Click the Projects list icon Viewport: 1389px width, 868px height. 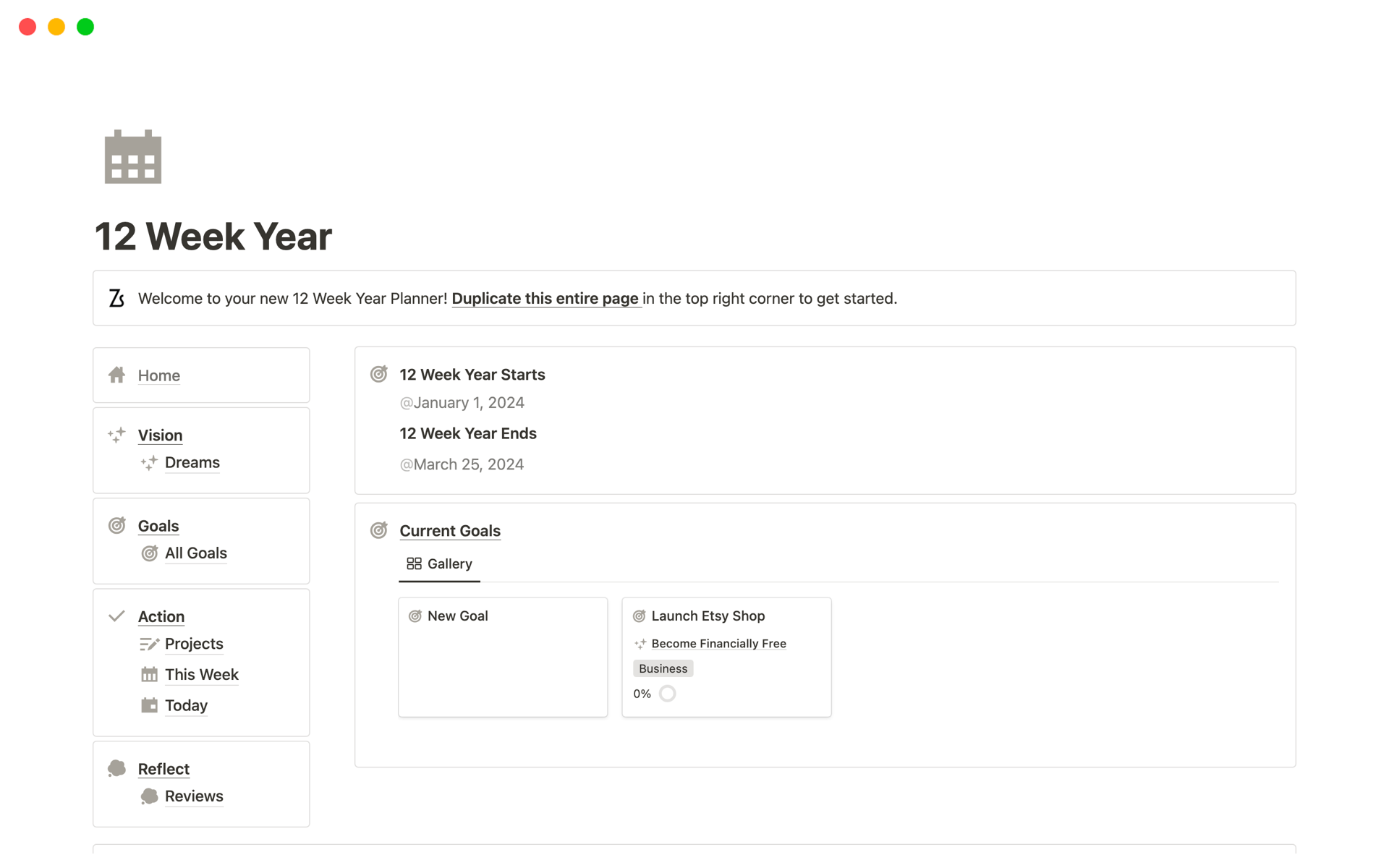coord(150,643)
